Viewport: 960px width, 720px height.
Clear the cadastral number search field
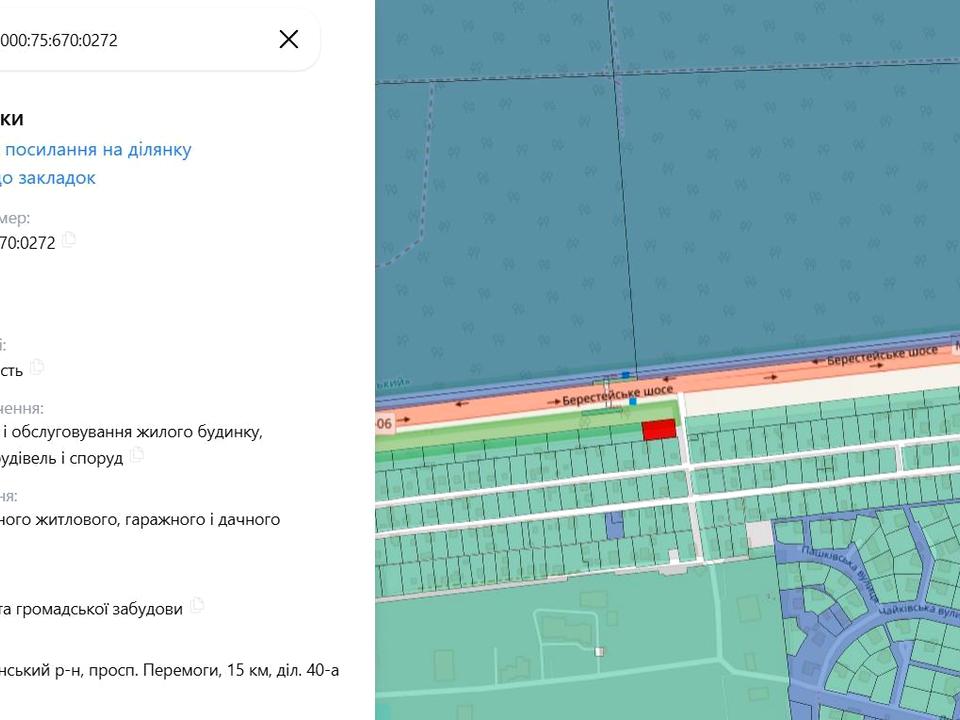[x=288, y=39]
